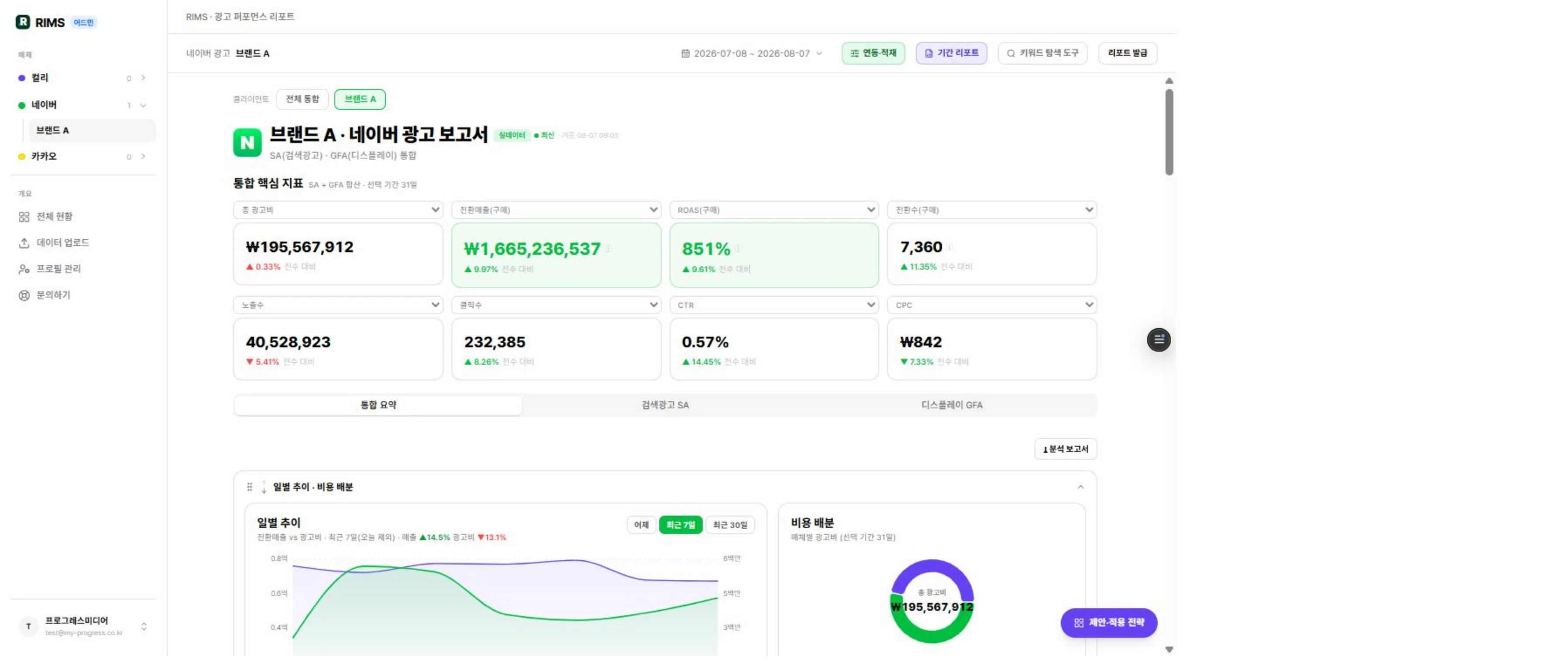Viewport: 1568px width, 664px height.
Task: Click the 프로필 관리 user icon
Action: (x=24, y=269)
